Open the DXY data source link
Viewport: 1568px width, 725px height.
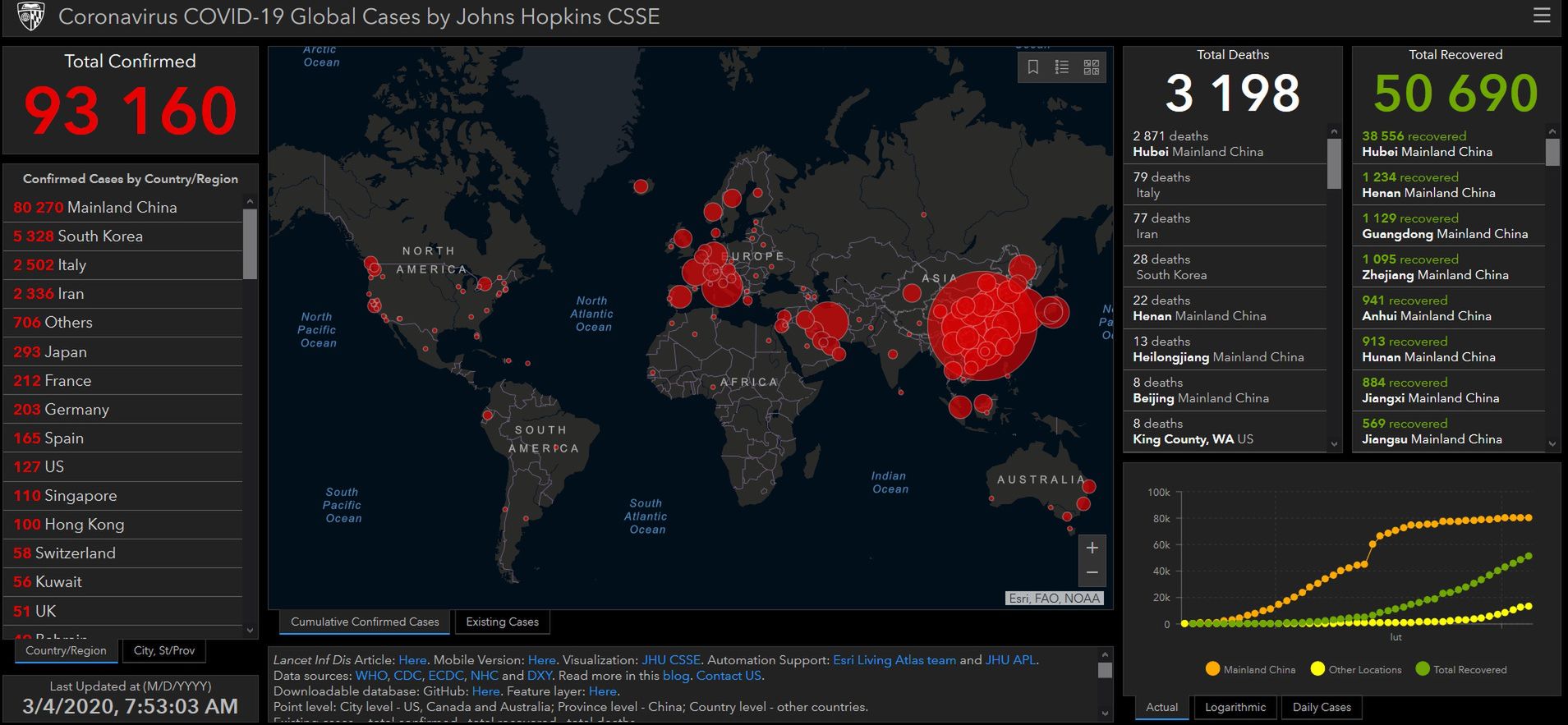click(x=540, y=675)
